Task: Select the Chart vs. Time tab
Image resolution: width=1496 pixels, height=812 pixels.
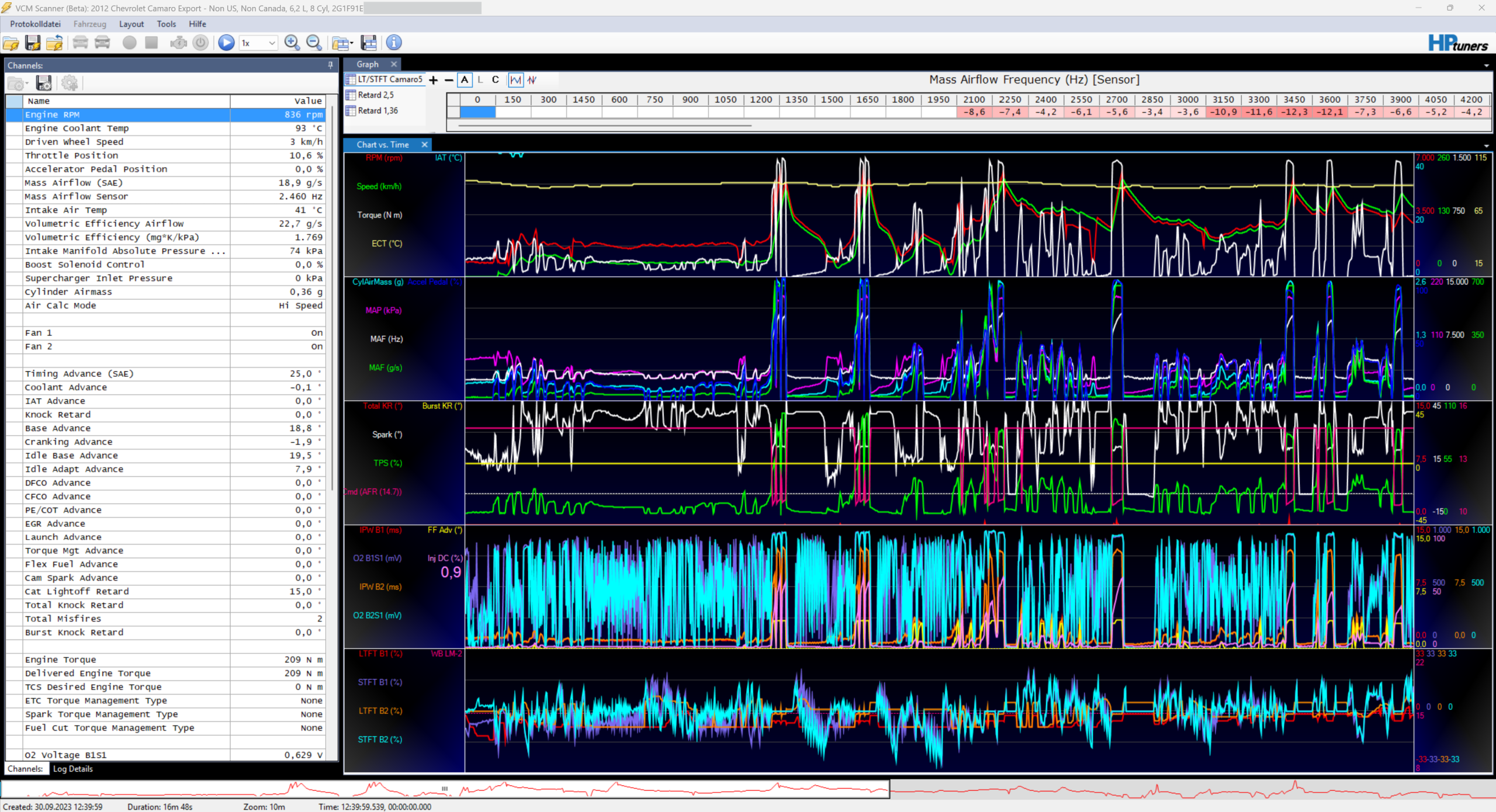Action: [x=383, y=144]
